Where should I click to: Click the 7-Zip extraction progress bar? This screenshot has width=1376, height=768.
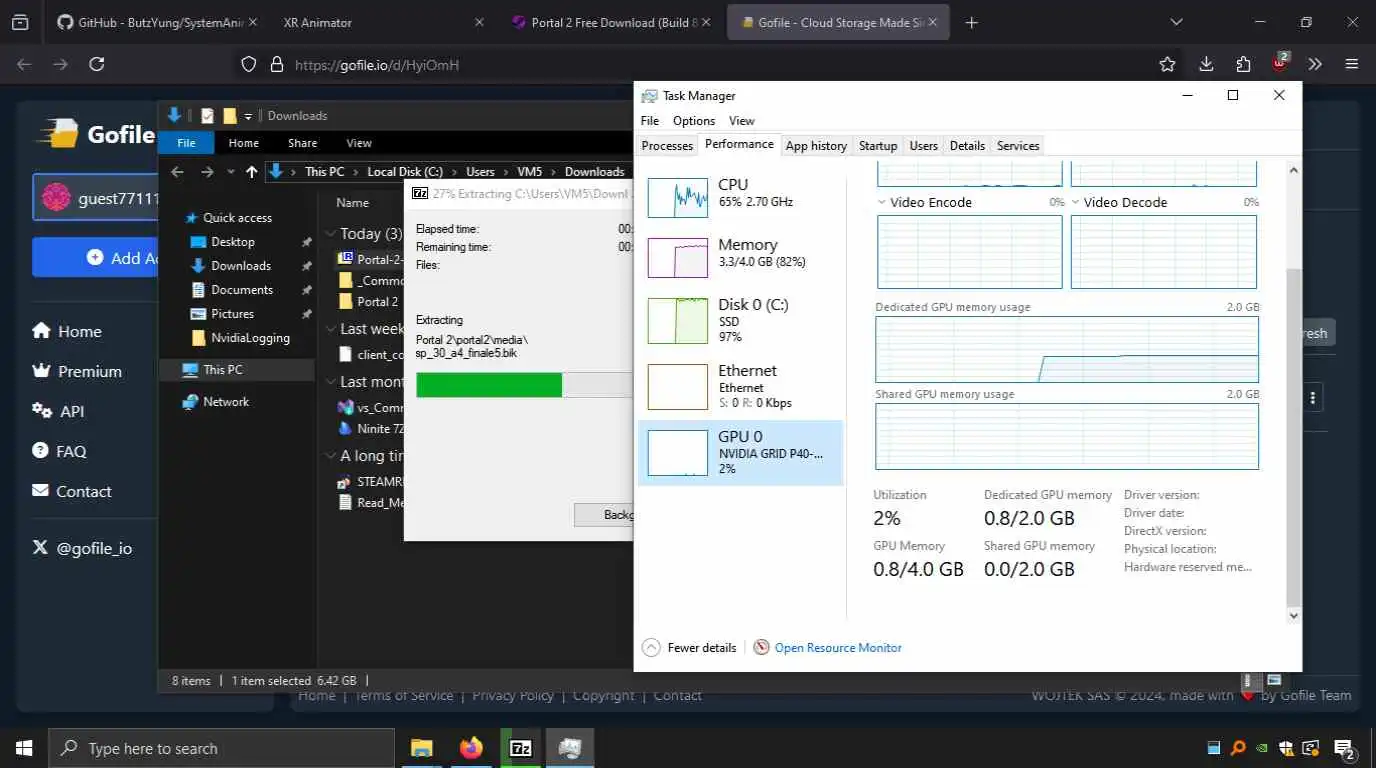(524, 385)
